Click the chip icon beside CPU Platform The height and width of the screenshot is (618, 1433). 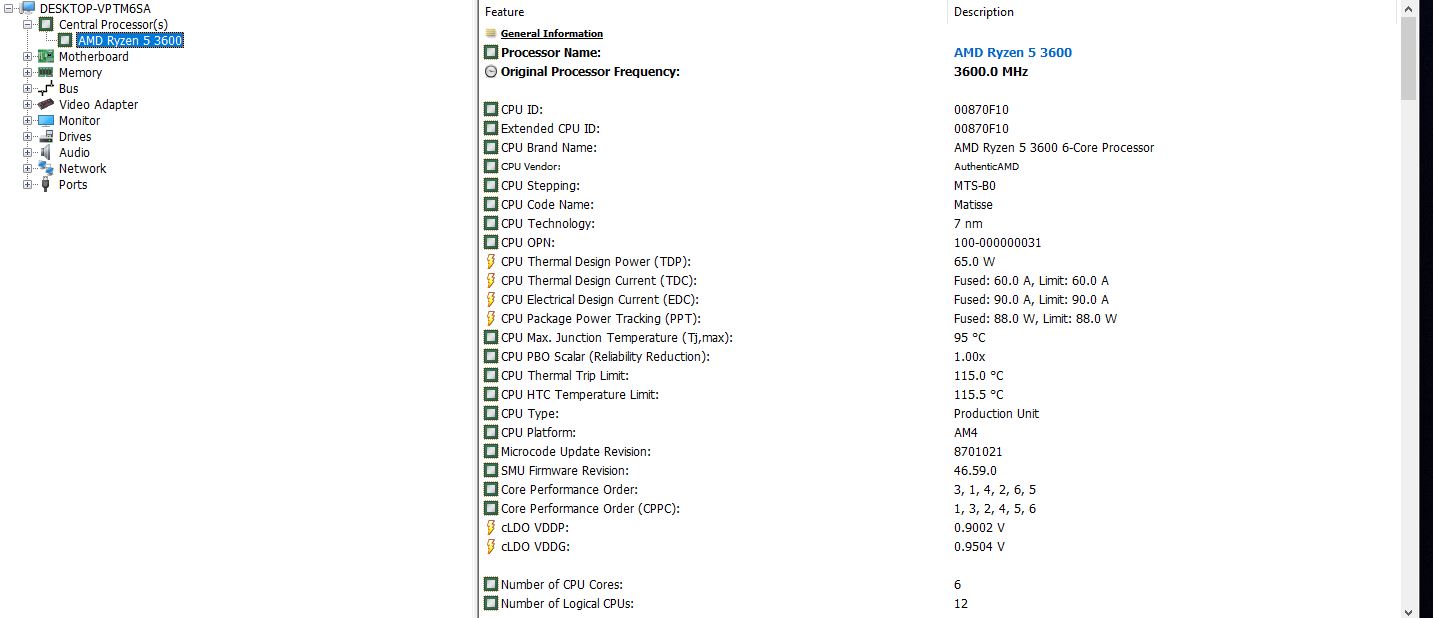490,432
